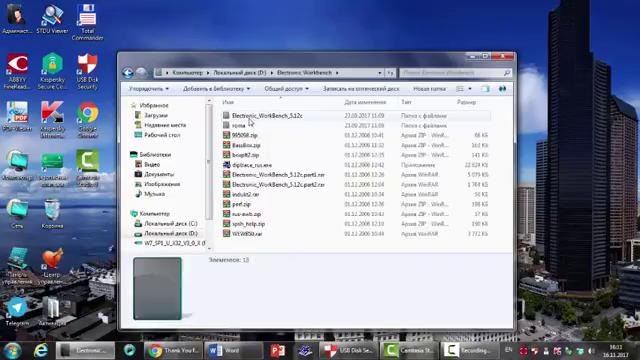640x360 pixels.
Task: Open the Добавить в библиотеку dropdown
Action: [x=216, y=89]
